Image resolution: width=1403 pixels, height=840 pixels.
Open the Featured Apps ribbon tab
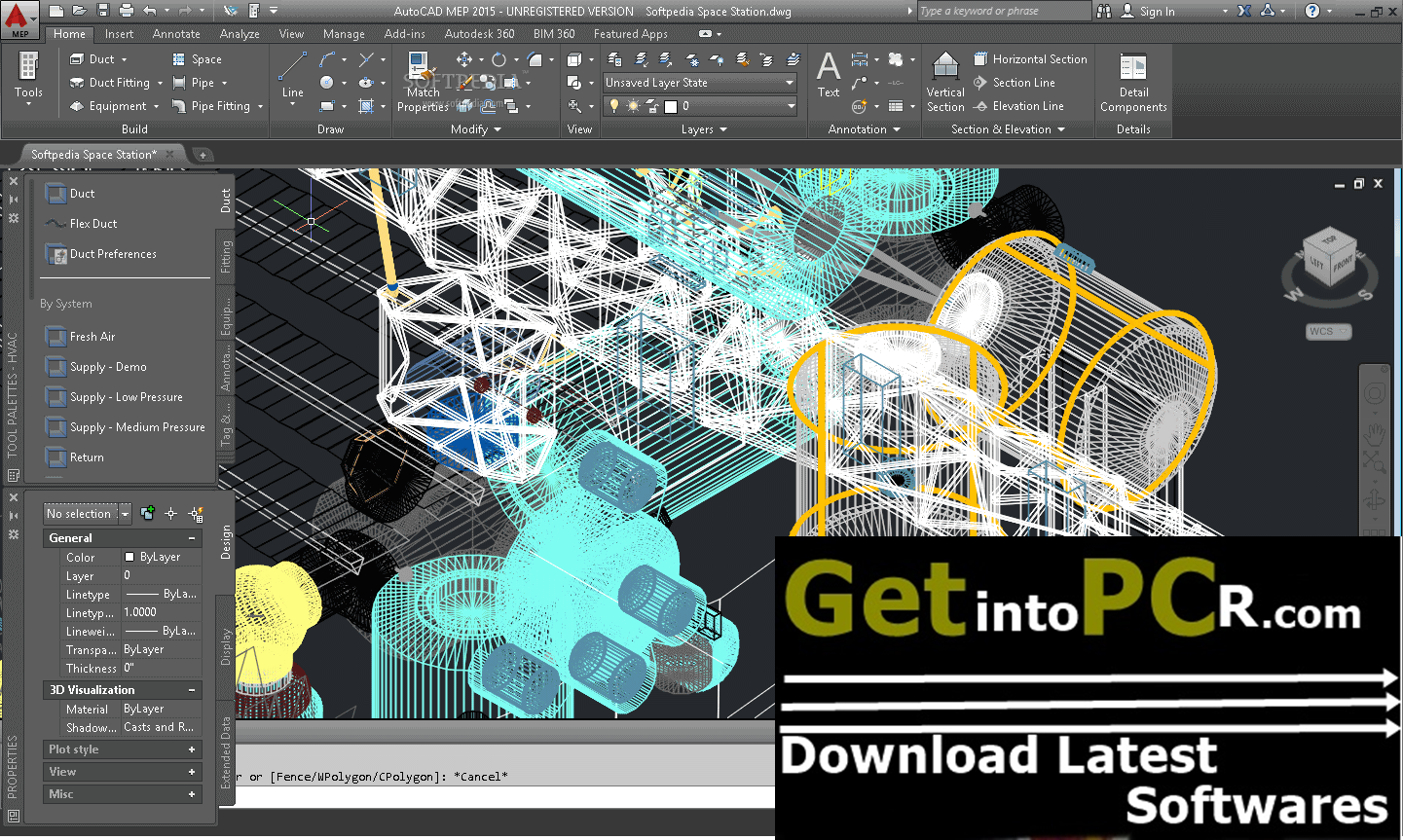631,34
